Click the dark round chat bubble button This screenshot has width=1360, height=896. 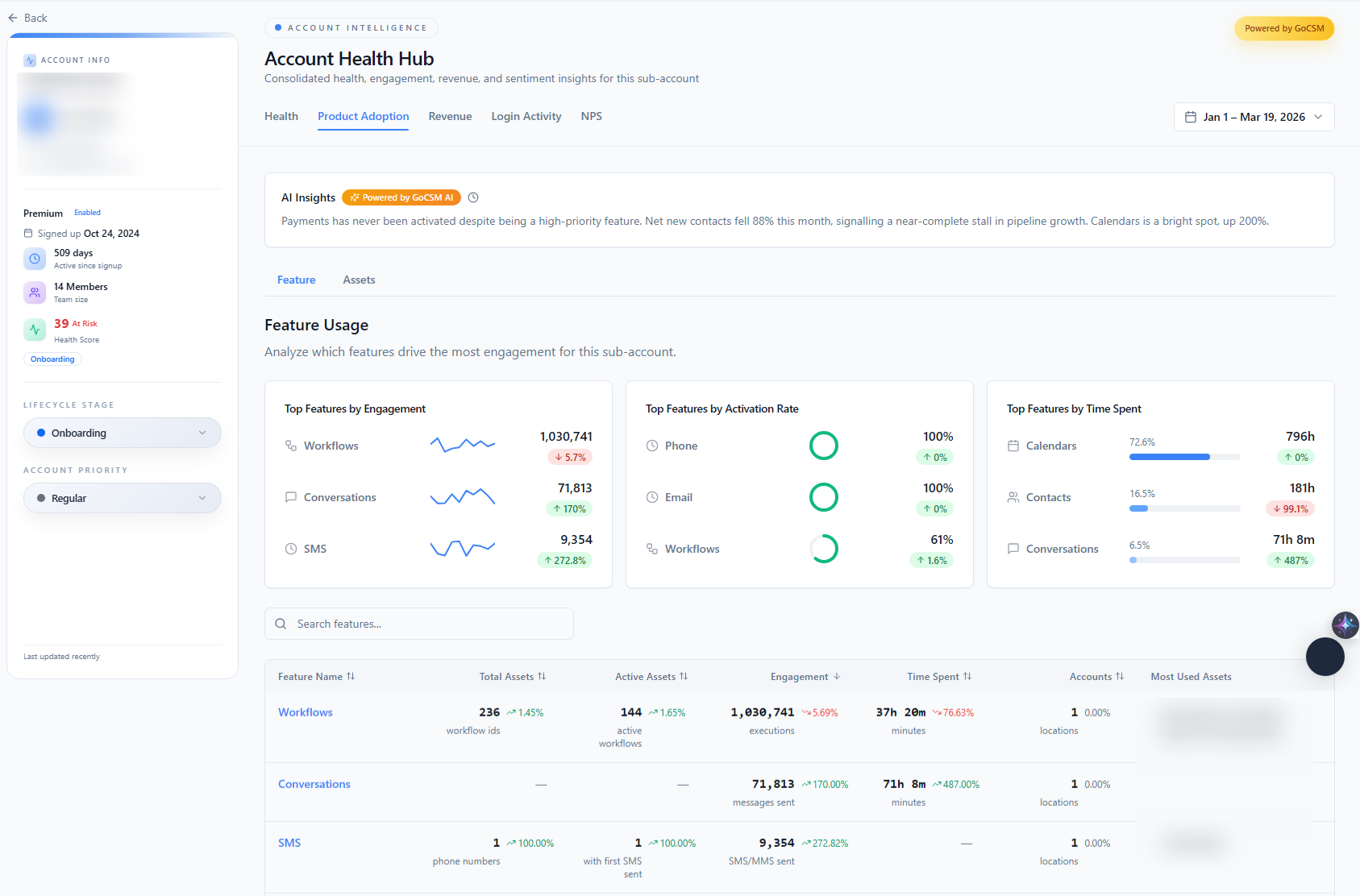click(x=1325, y=657)
